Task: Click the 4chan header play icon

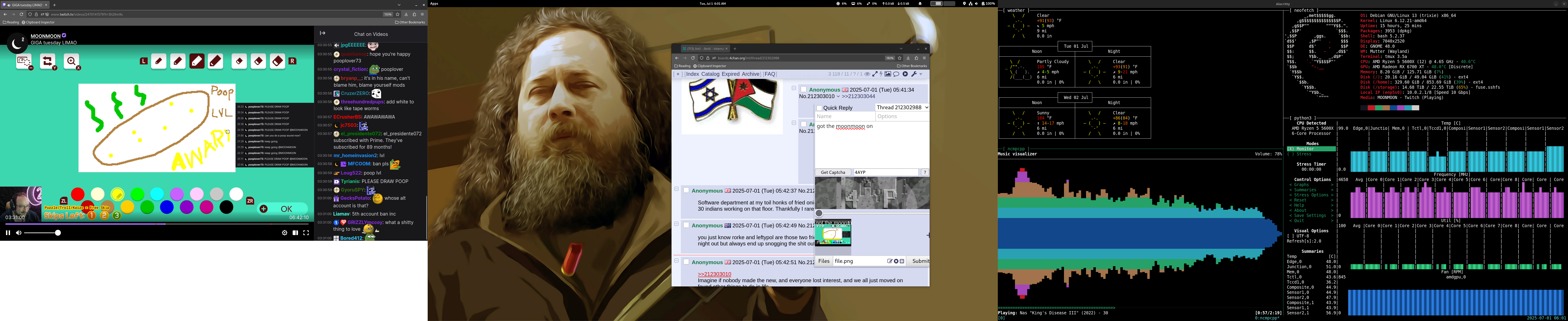Action: click(x=905, y=74)
